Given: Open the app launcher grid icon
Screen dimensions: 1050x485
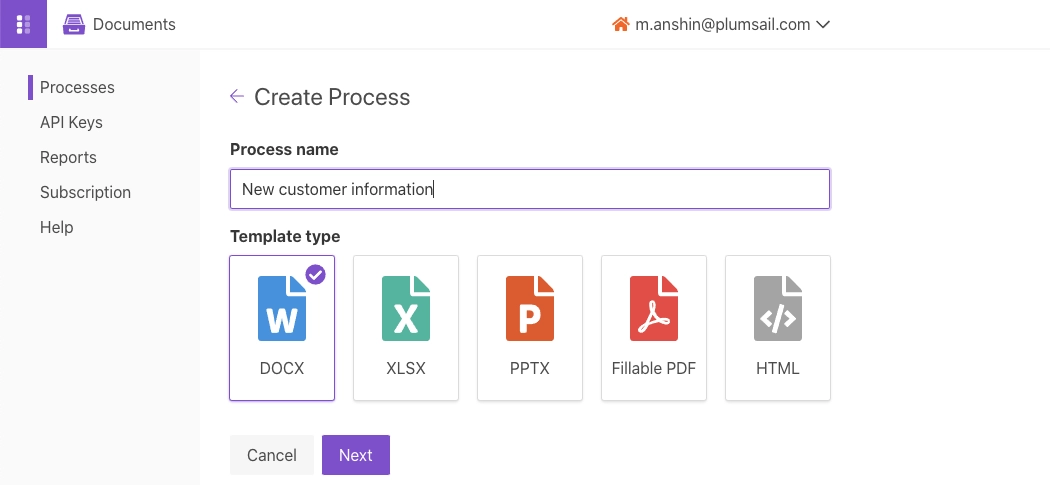Looking at the screenshot, I should (x=23, y=24).
